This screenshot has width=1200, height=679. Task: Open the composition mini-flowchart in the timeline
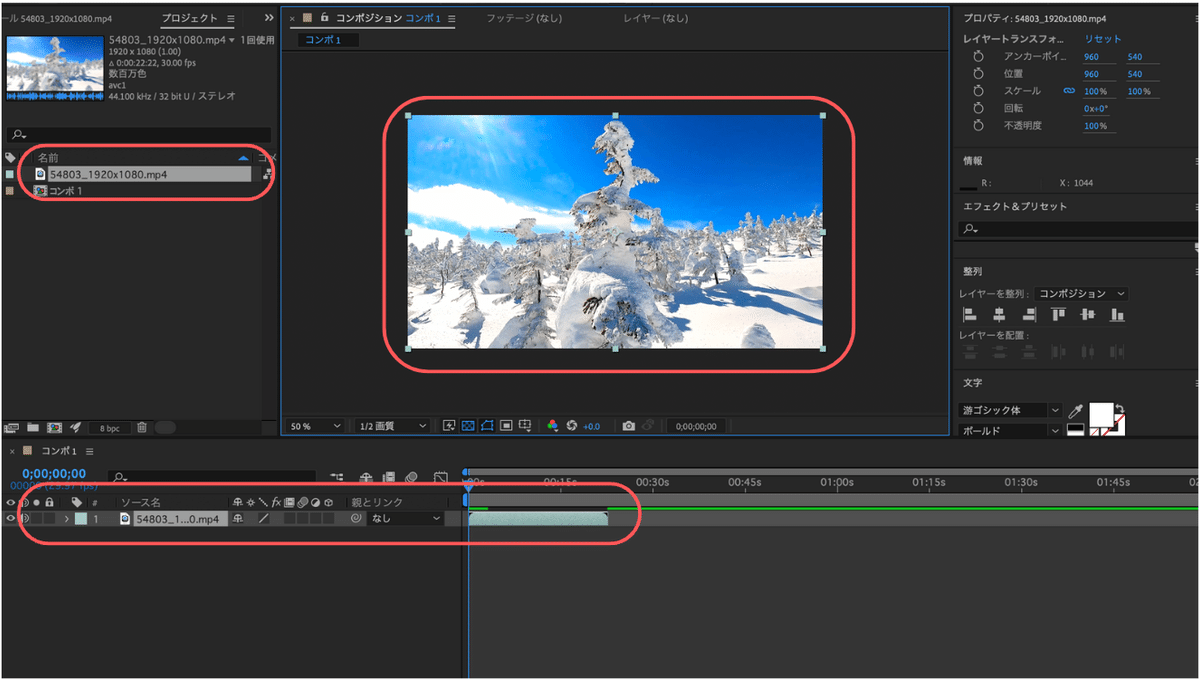(x=337, y=477)
